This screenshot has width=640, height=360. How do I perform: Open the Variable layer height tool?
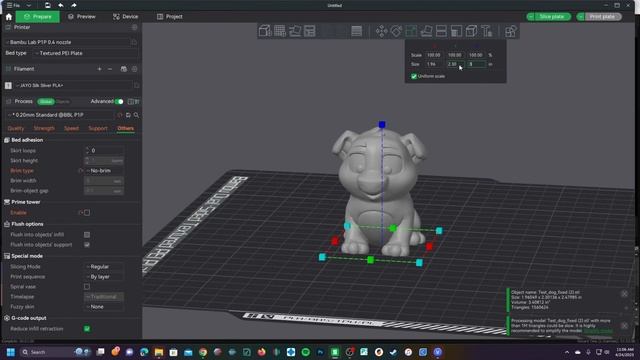click(356, 31)
